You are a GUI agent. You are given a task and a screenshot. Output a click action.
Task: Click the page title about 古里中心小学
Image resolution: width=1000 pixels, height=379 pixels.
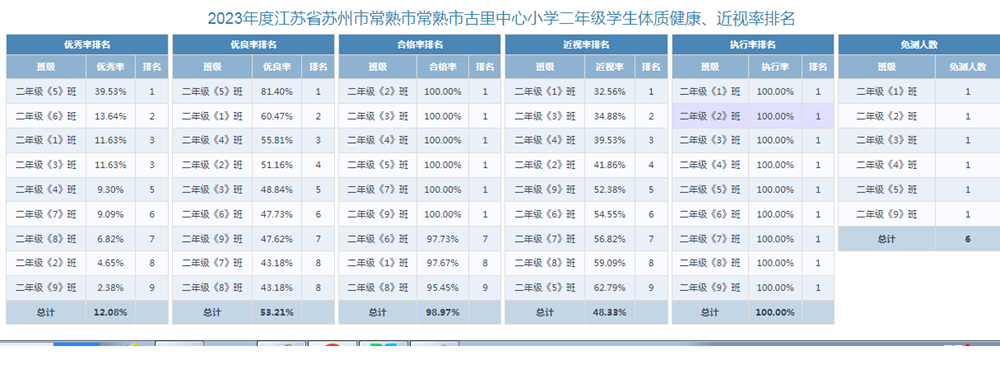click(x=501, y=19)
